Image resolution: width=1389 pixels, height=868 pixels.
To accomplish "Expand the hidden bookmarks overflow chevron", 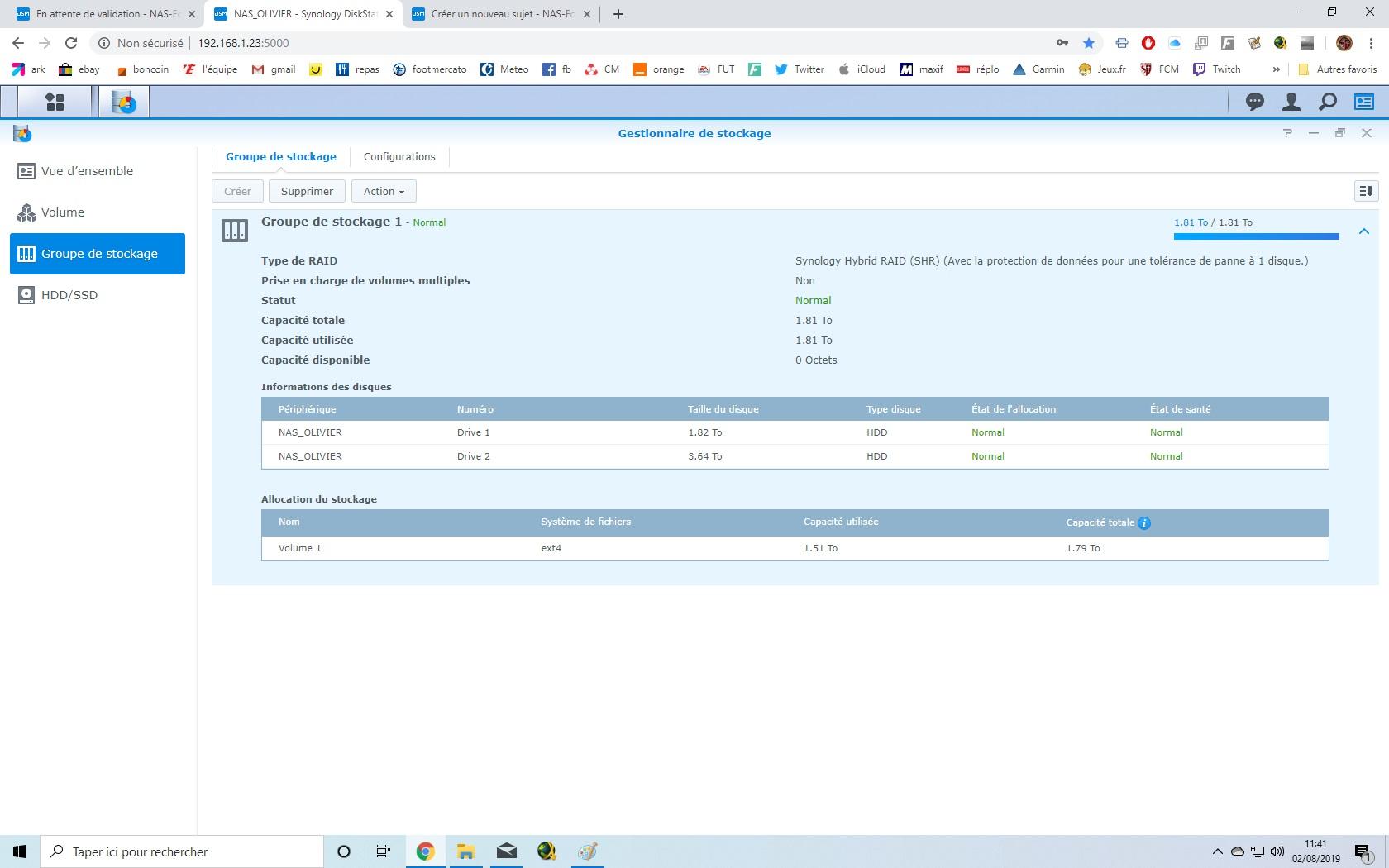I will point(1276,69).
